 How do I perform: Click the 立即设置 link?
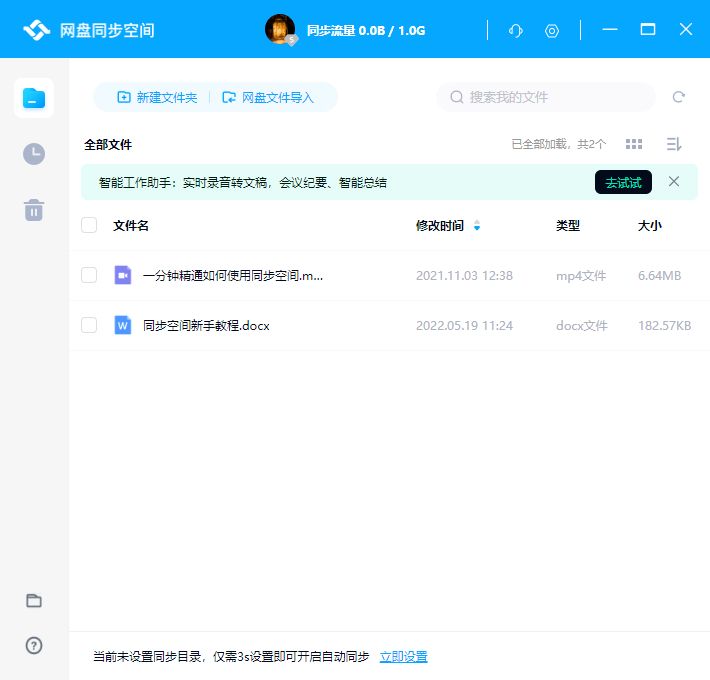coord(403,656)
